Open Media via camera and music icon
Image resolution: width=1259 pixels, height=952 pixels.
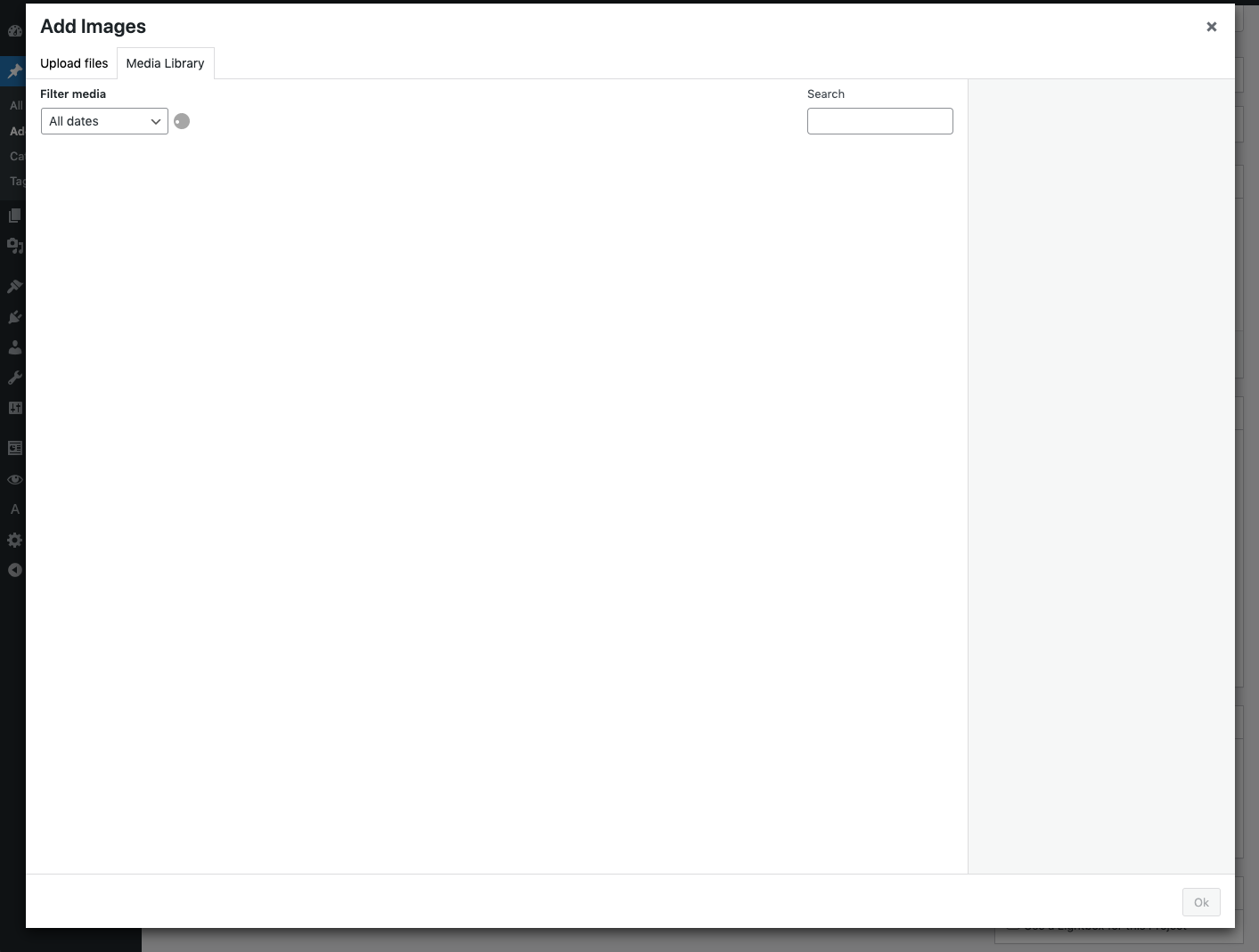pos(14,246)
